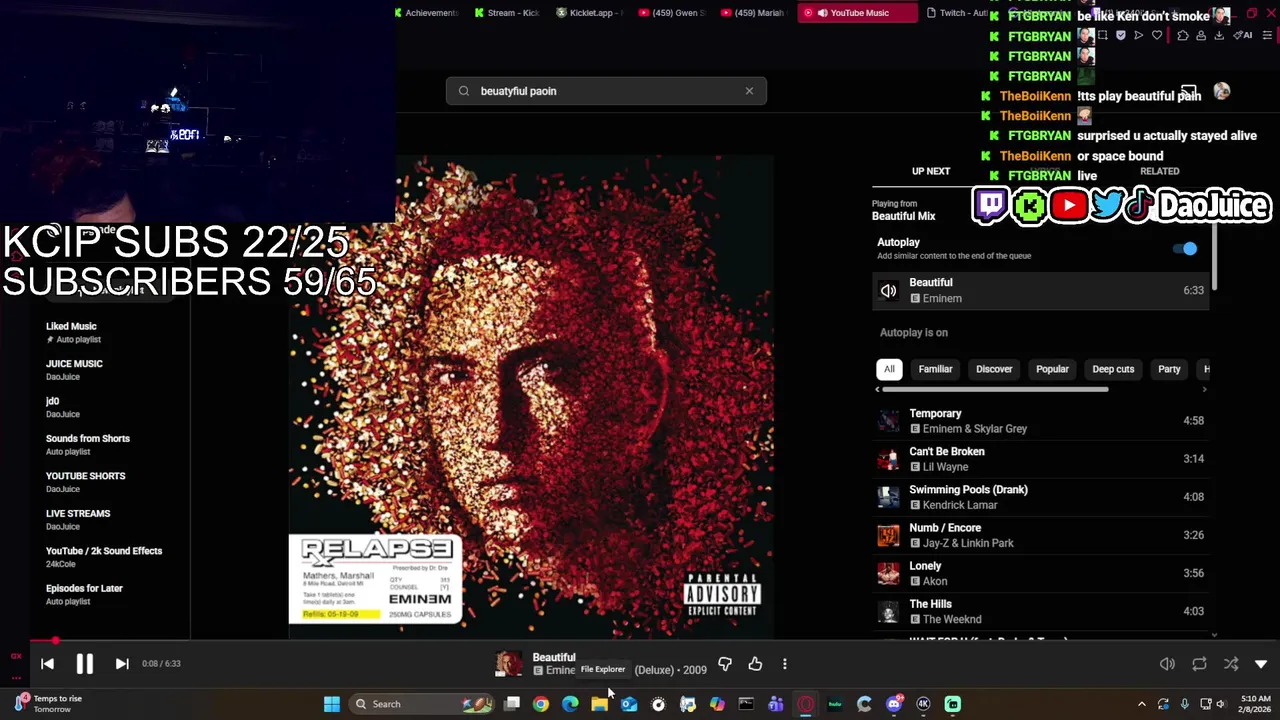Clear the search box with X icon

click(749, 91)
